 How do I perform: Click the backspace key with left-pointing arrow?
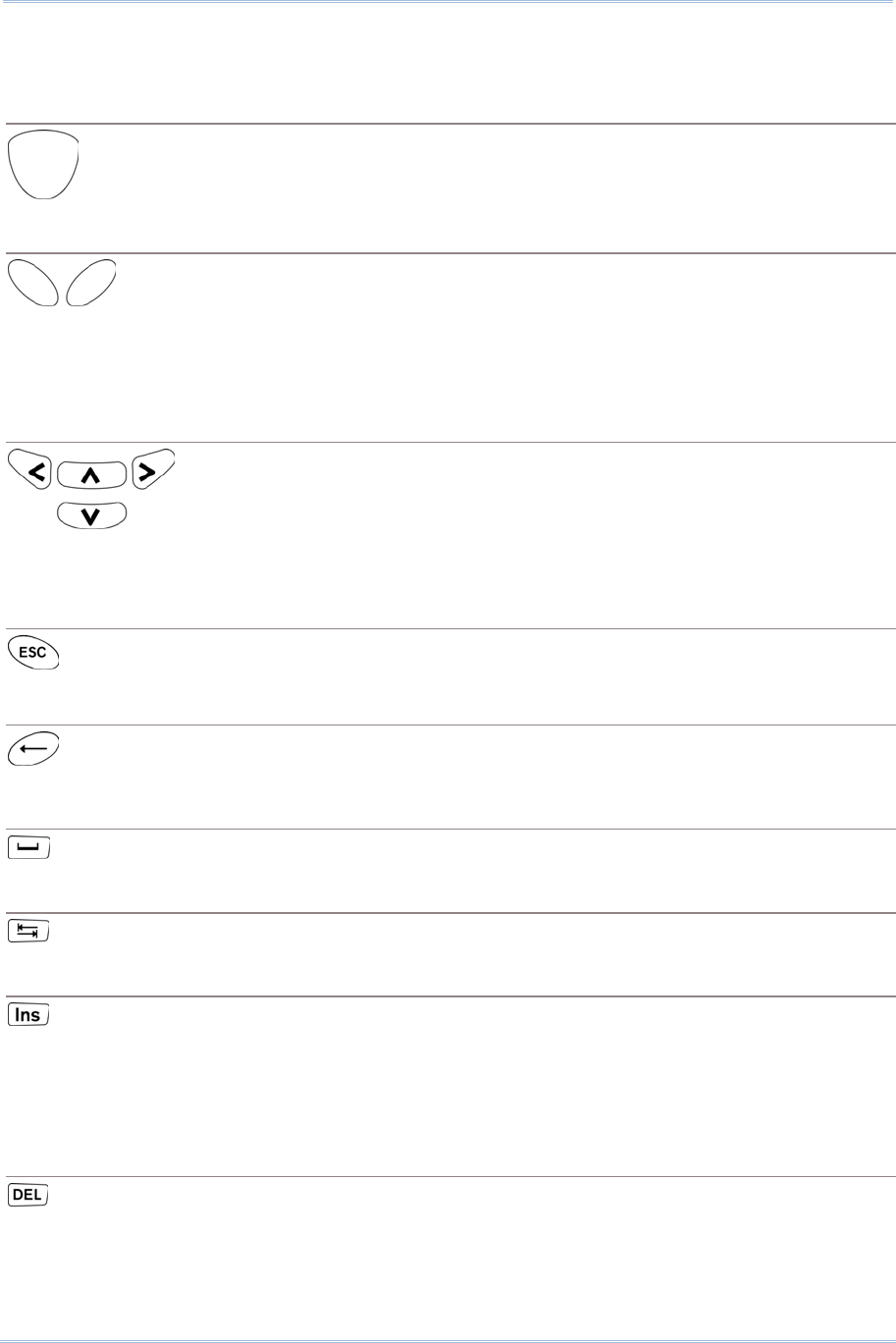pos(33,748)
